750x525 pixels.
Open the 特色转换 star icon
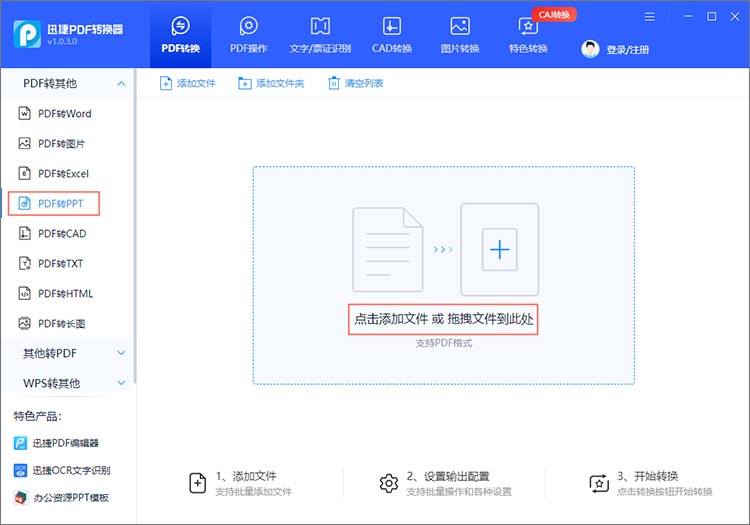coord(527,26)
